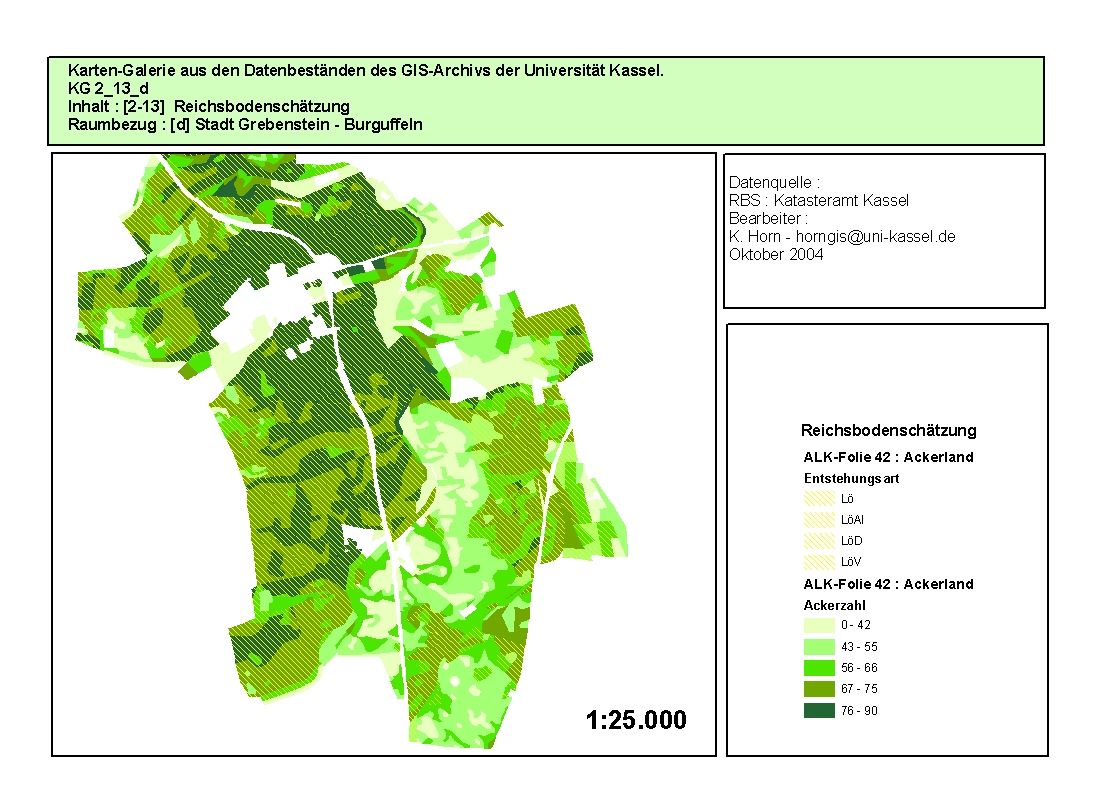Click the 1:25.000 scale text
1100x800 pixels.
click(x=636, y=720)
